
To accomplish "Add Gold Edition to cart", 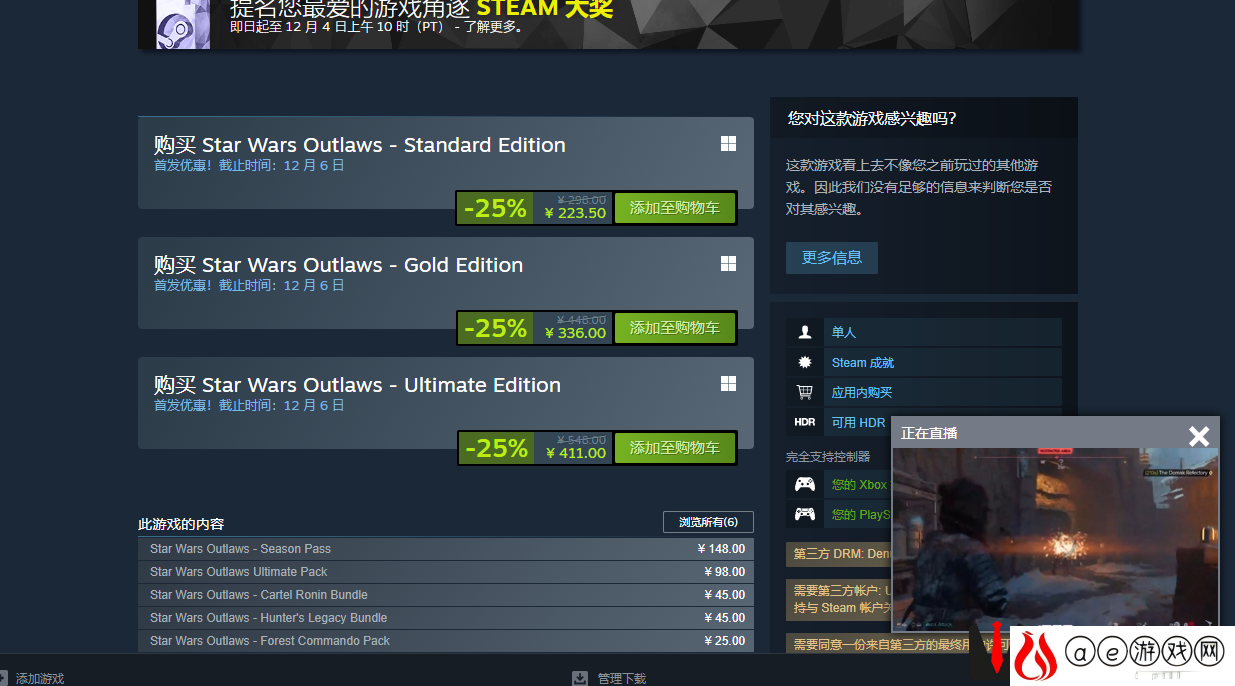I will coord(675,328).
